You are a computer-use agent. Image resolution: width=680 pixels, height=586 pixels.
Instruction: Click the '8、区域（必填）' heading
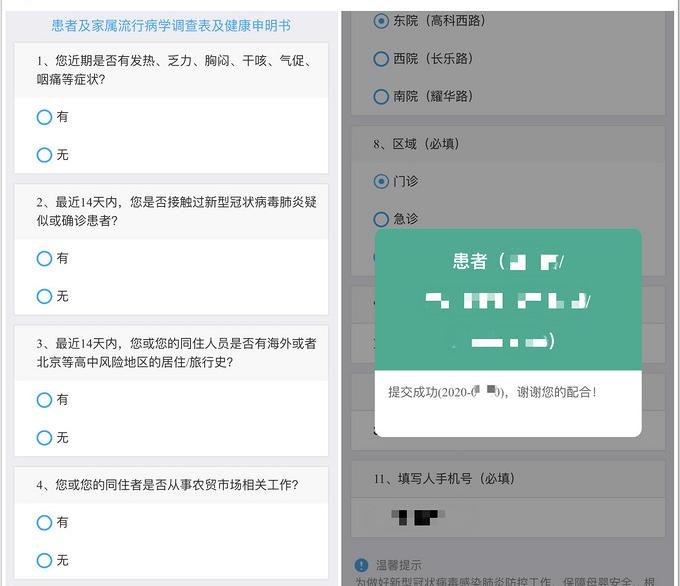(416, 144)
